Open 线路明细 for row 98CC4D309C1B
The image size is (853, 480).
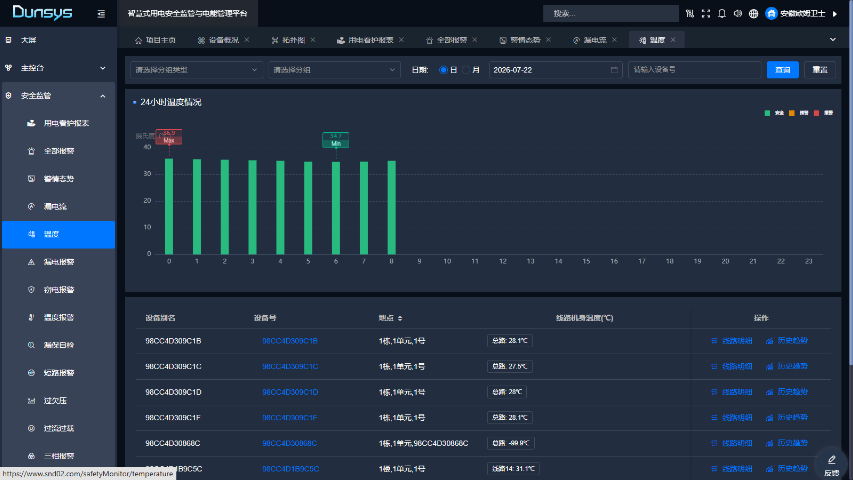coord(732,341)
